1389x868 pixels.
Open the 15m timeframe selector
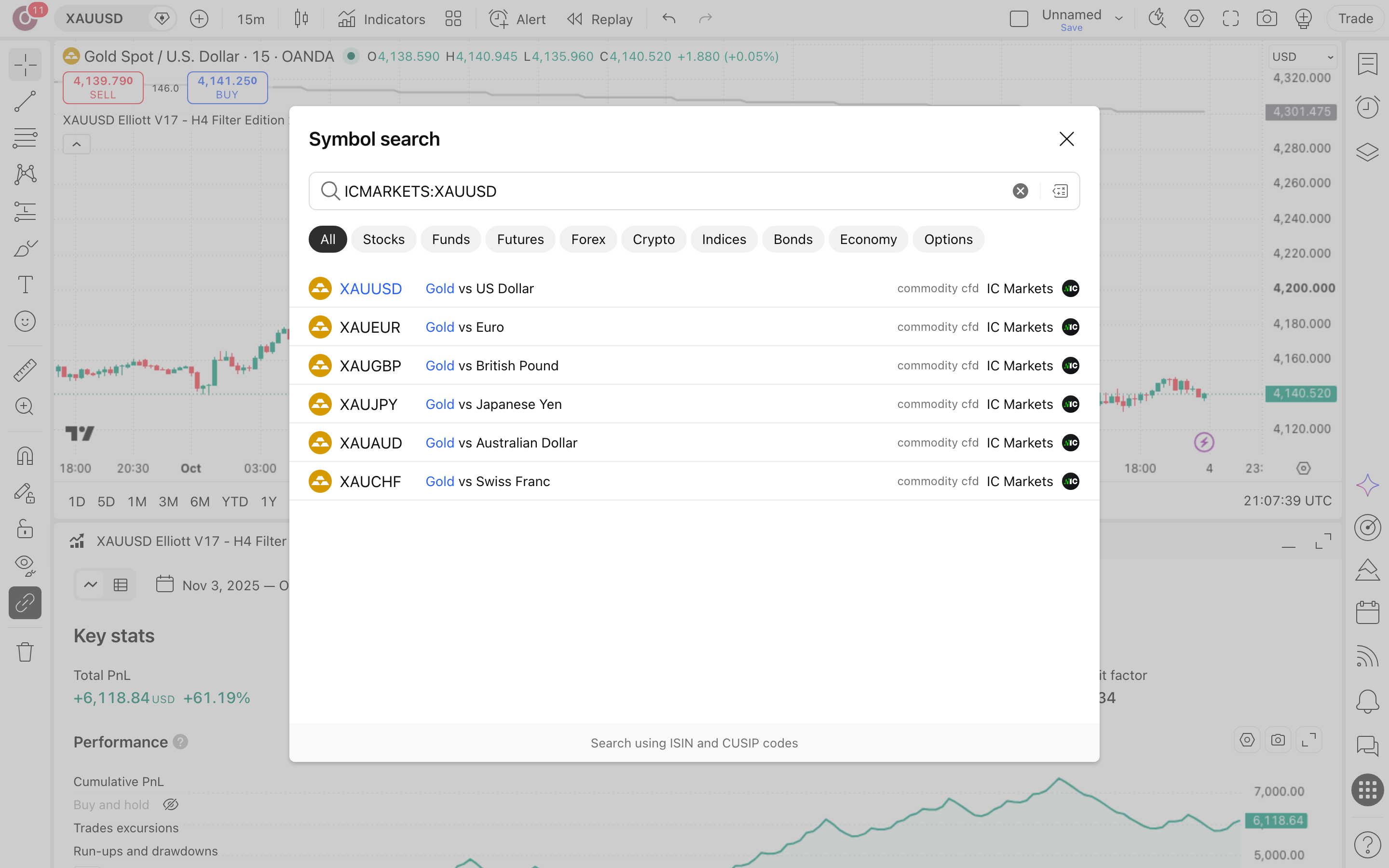251,19
